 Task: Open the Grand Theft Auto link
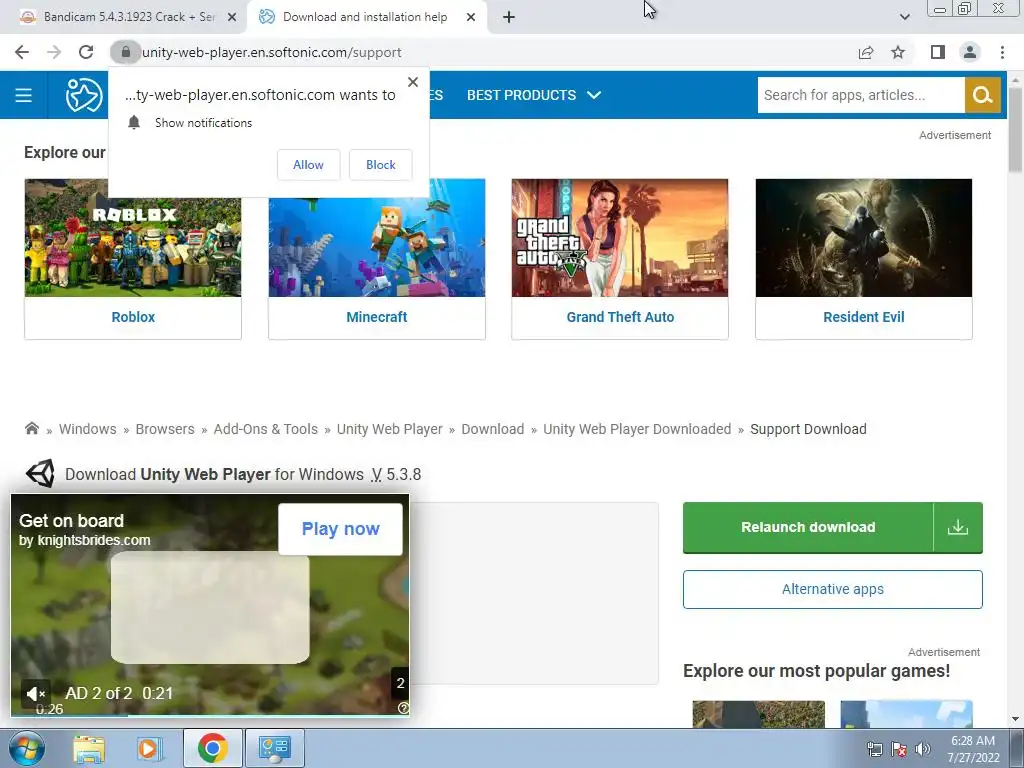click(x=620, y=317)
